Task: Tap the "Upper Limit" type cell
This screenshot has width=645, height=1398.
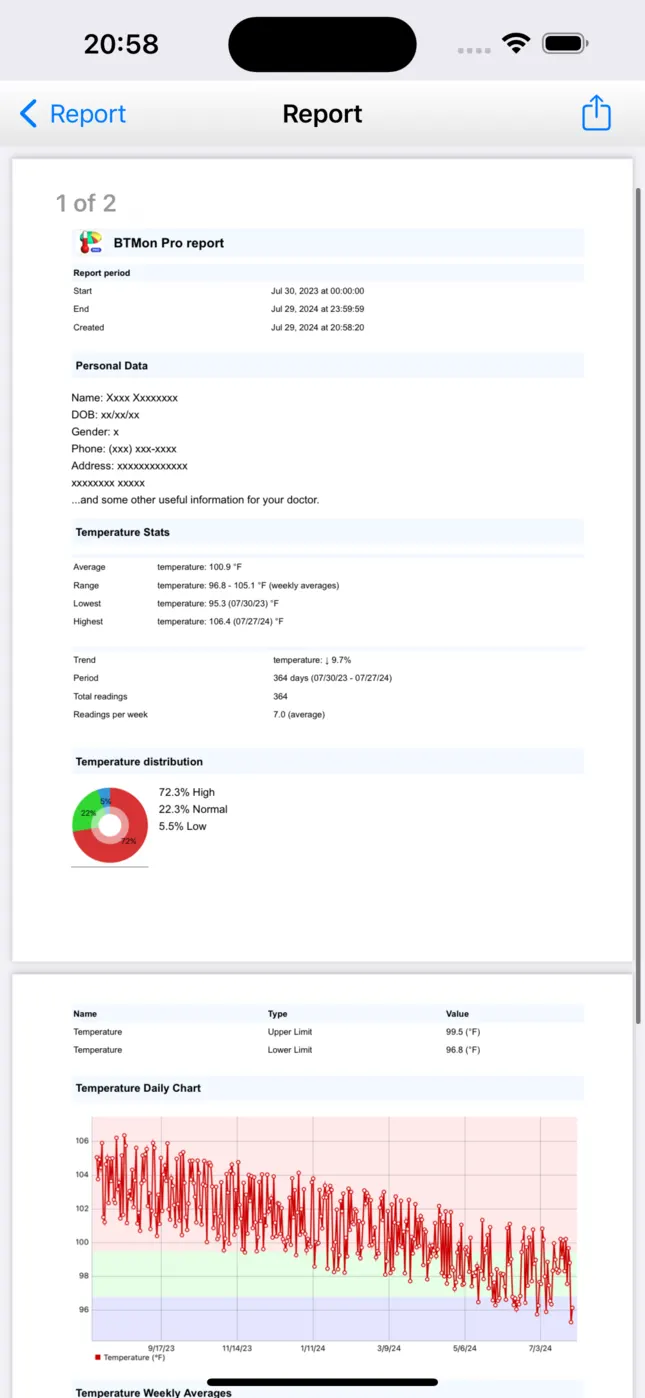Action: click(x=290, y=1032)
